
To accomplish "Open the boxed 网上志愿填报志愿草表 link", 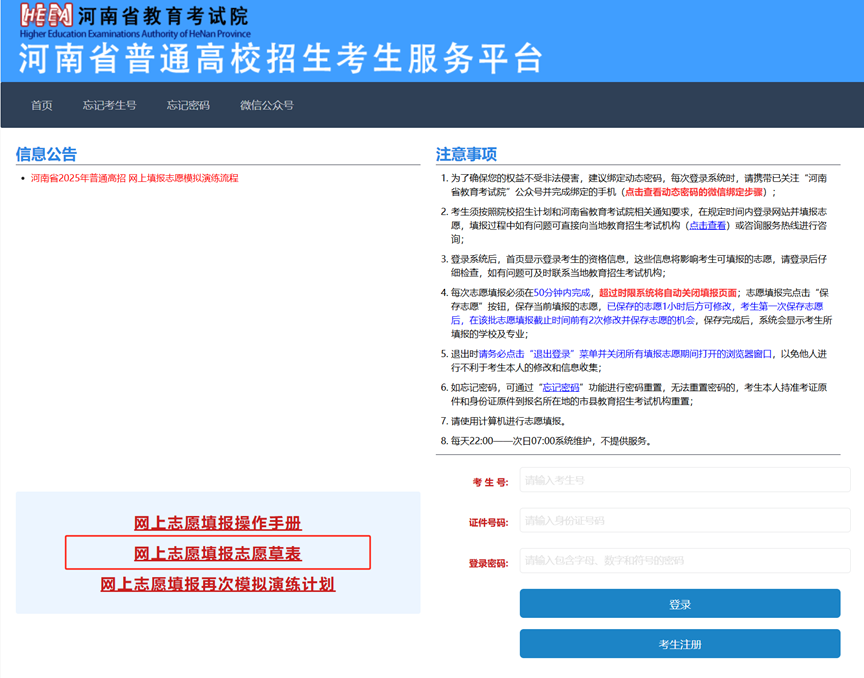I will tap(217, 553).
